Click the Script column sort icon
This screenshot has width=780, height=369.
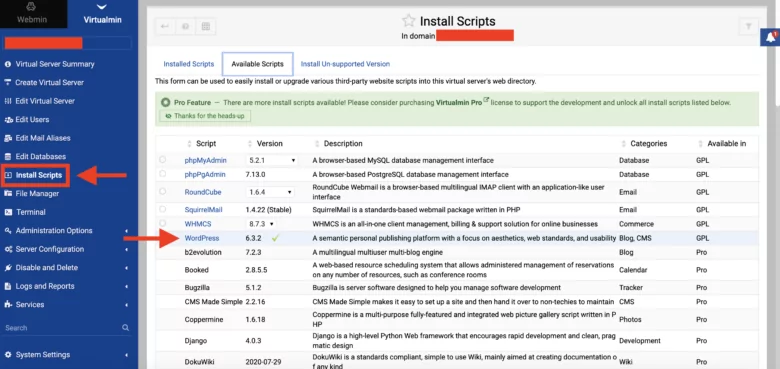[x=189, y=144]
